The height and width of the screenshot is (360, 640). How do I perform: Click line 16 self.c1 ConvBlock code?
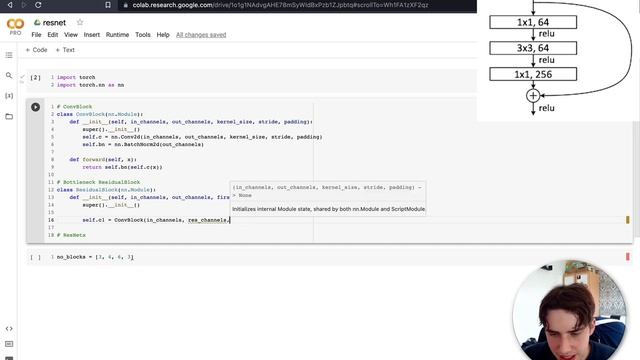click(156, 220)
